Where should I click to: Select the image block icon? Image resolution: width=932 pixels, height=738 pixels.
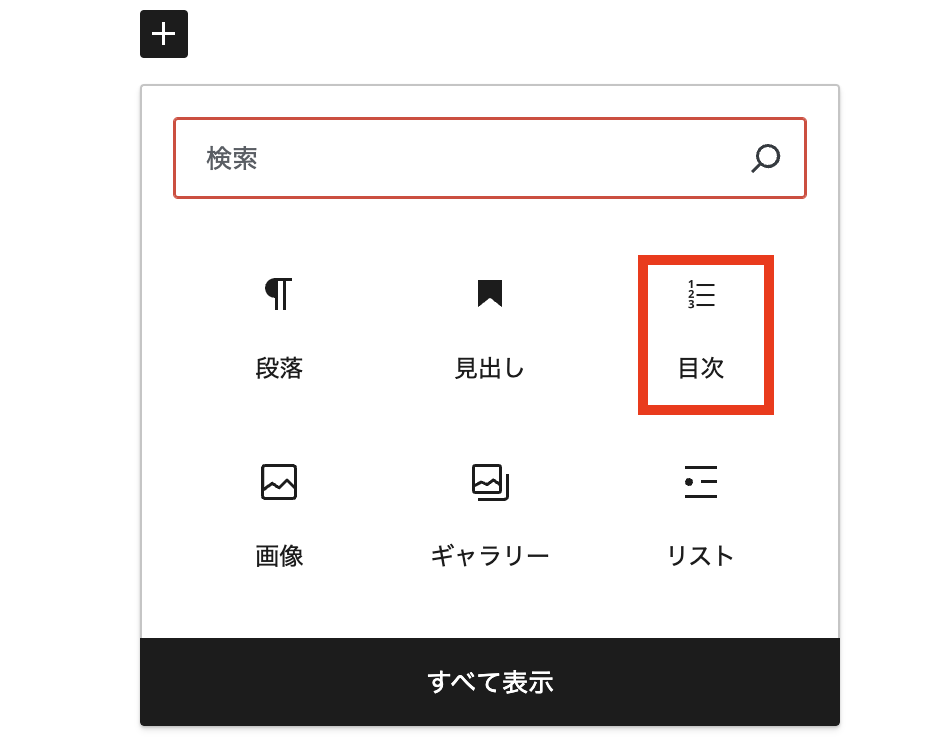279,481
